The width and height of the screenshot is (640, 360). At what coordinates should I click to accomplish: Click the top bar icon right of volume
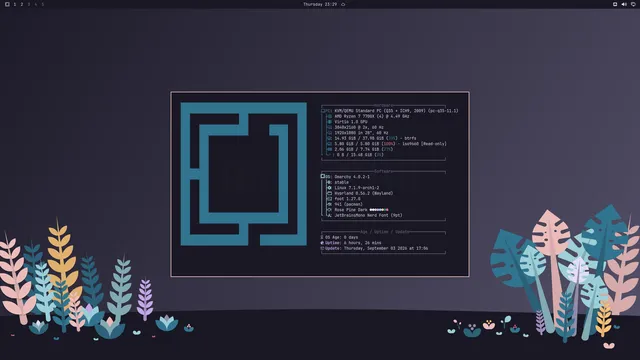click(x=633, y=4)
